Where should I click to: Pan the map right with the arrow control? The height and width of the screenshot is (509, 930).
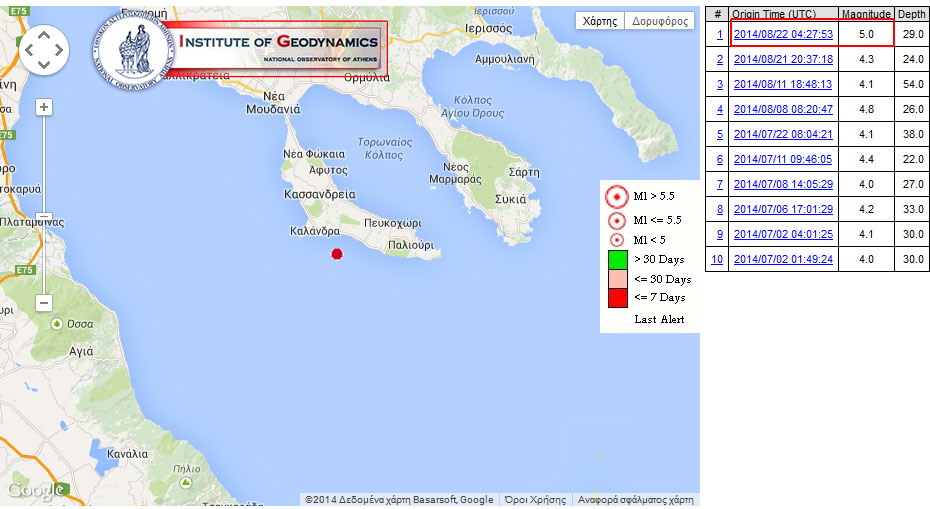pos(59,49)
